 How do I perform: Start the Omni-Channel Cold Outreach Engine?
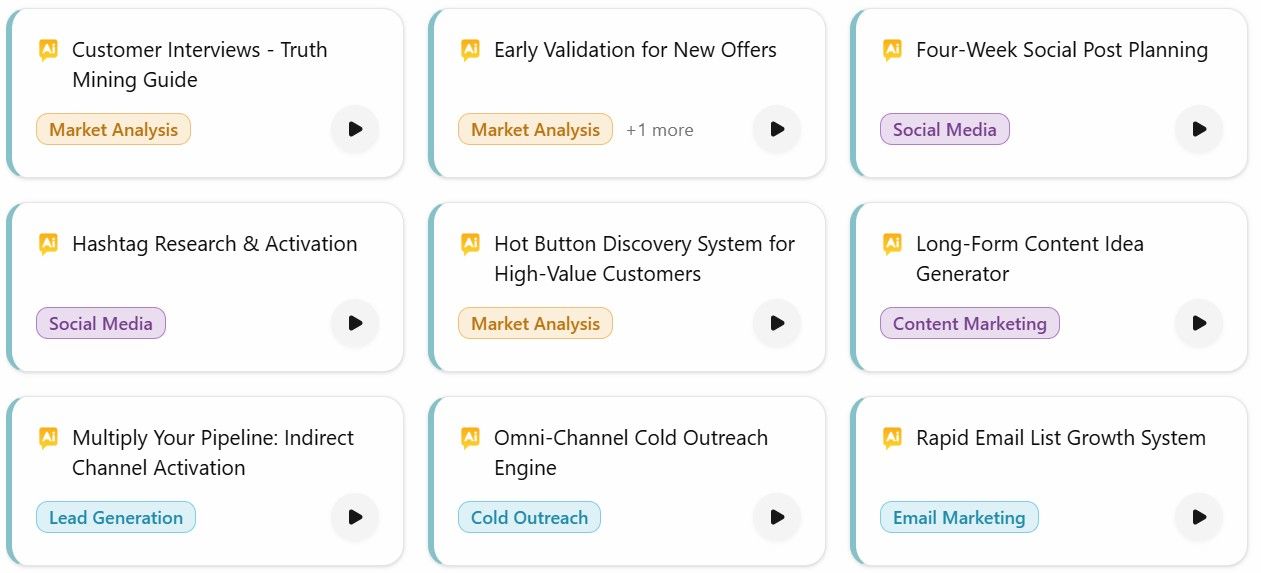click(x=777, y=517)
